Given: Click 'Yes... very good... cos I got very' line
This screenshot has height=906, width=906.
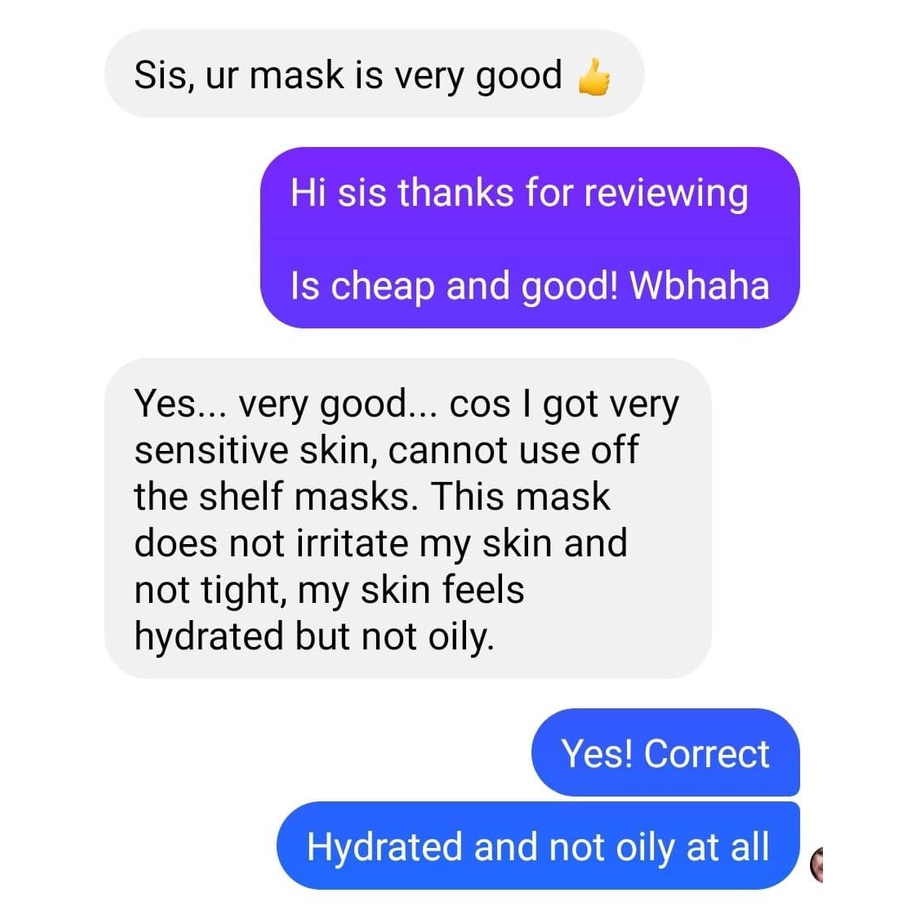Looking at the screenshot, I should 407,404.
